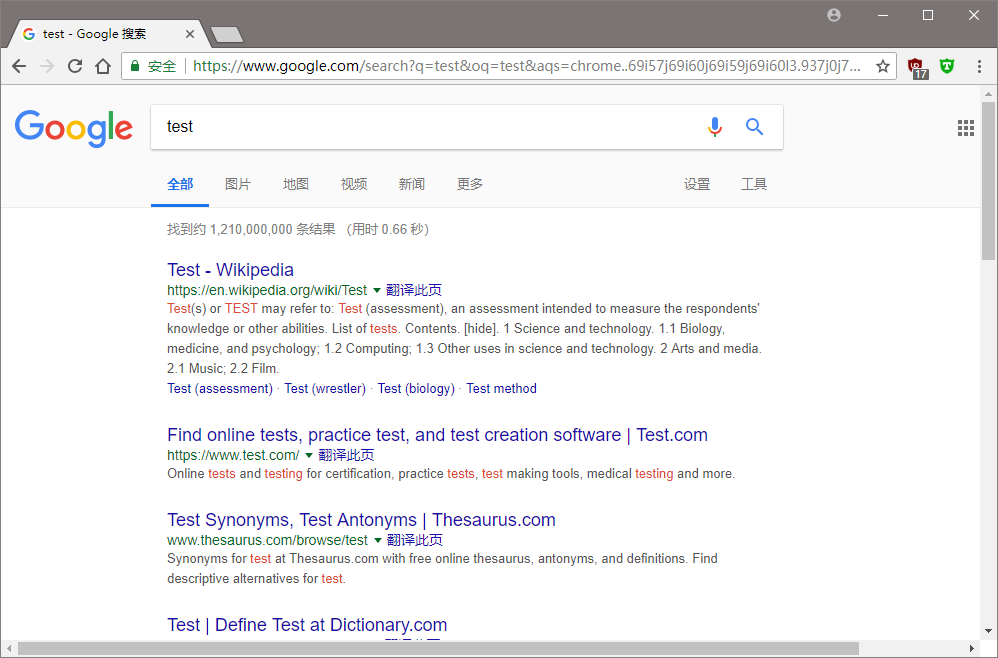Click 翻译此页 for the Thesaurus.com result
The image size is (998, 658).
[x=415, y=540]
